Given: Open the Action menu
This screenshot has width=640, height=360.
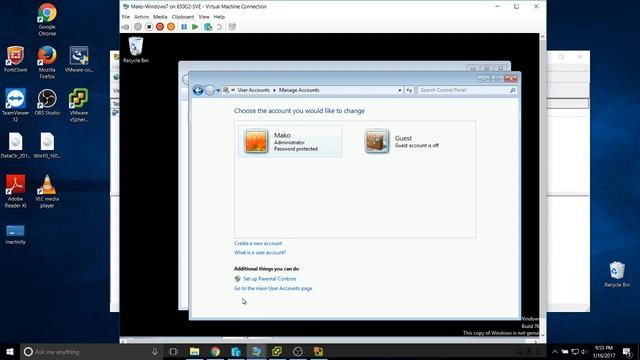Looking at the screenshot, I should [141, 17].
